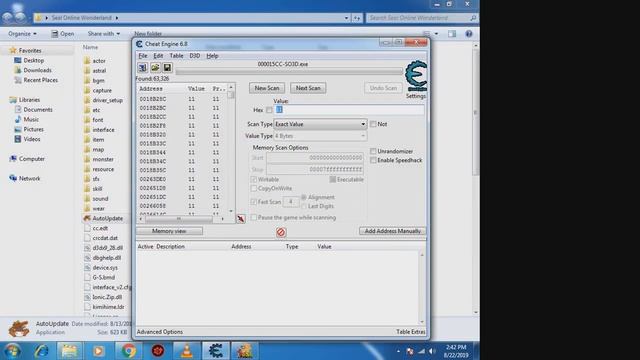
Task: Select Downloads under Favorites
Action: [x=37, y=70]
